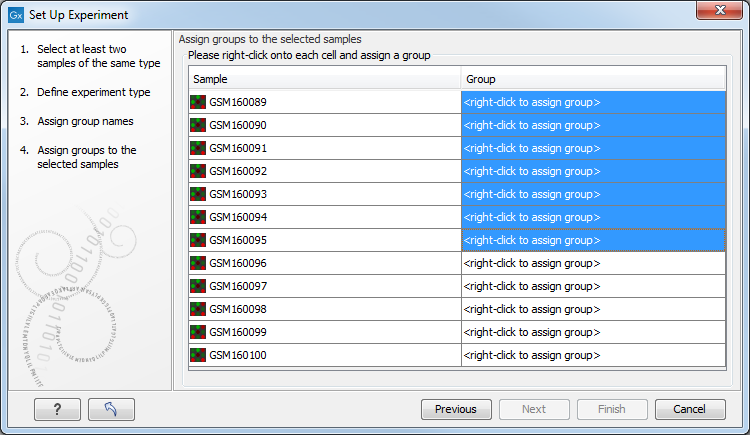
Task: Select step 3 Assign group names
Action: [x=85, y=121]
